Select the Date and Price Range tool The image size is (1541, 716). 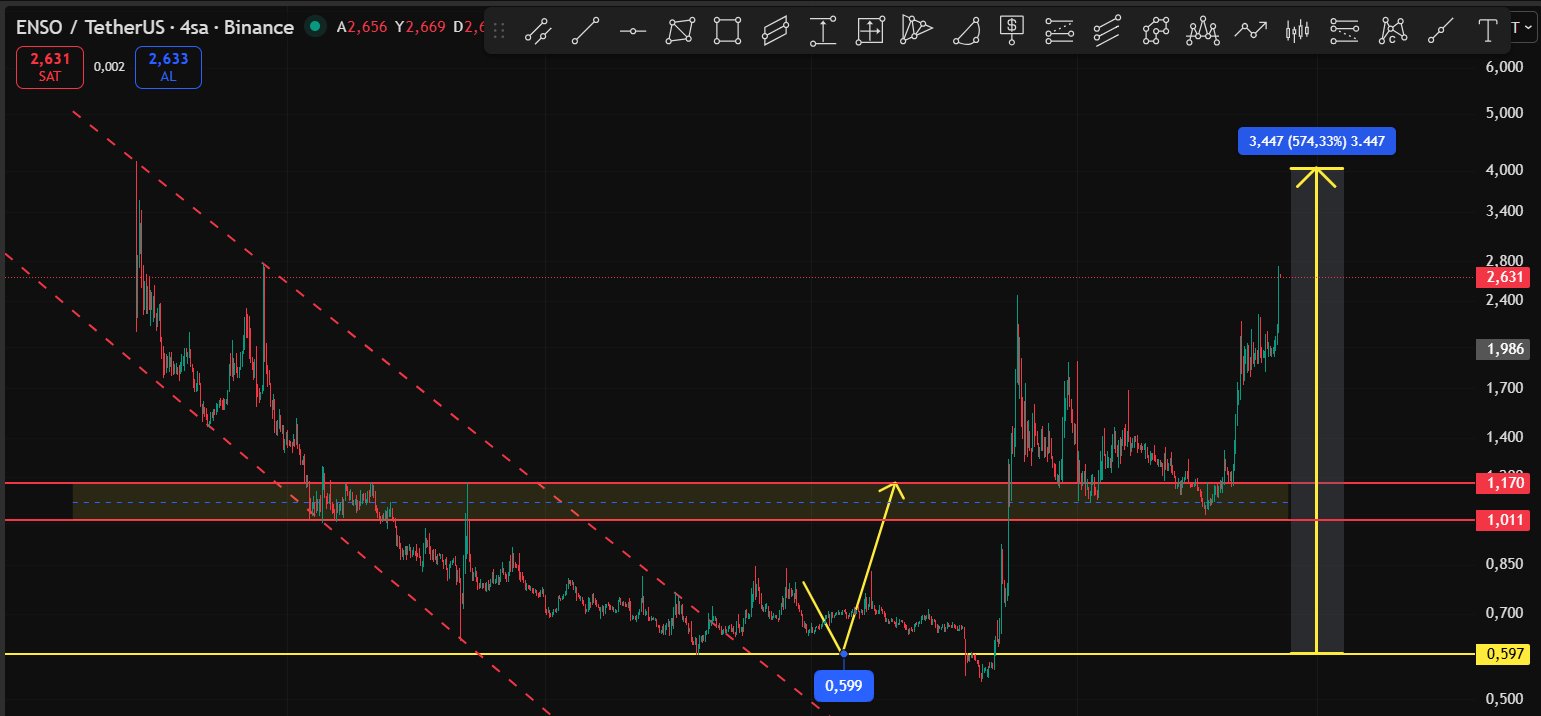[870, 31]
